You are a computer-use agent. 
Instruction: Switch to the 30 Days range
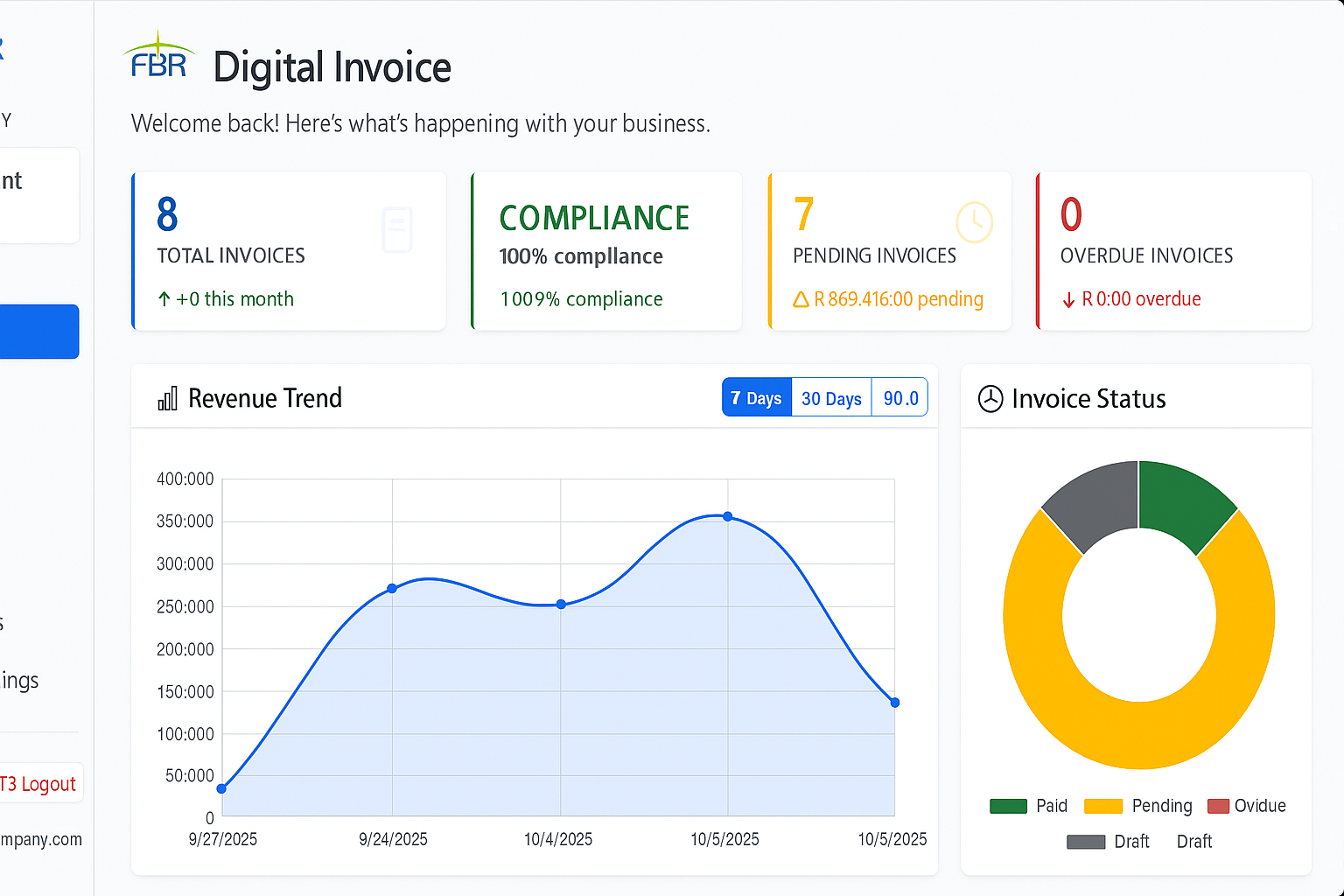pyautogui.click(x=831, y=398)
